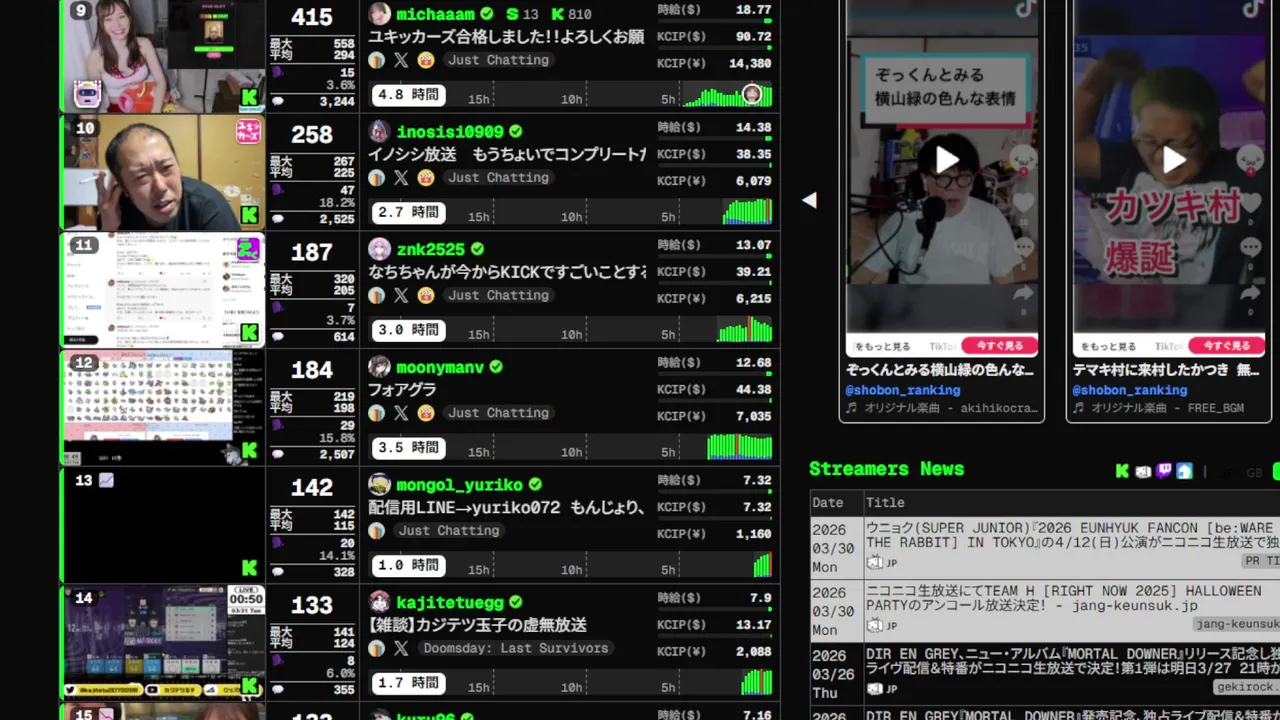Toggle Kick filter in Streamers News
This screenshot has width=1280, height=720.
(x=1122, y=471)
